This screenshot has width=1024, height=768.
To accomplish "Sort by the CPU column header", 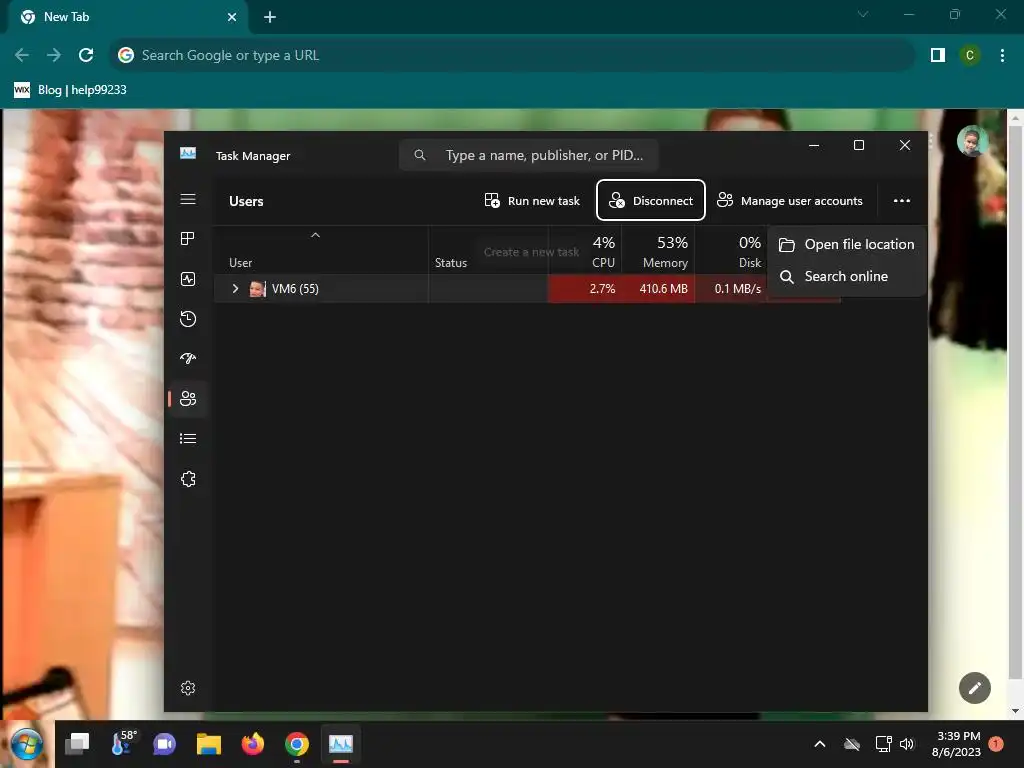I will coord(585,251).
